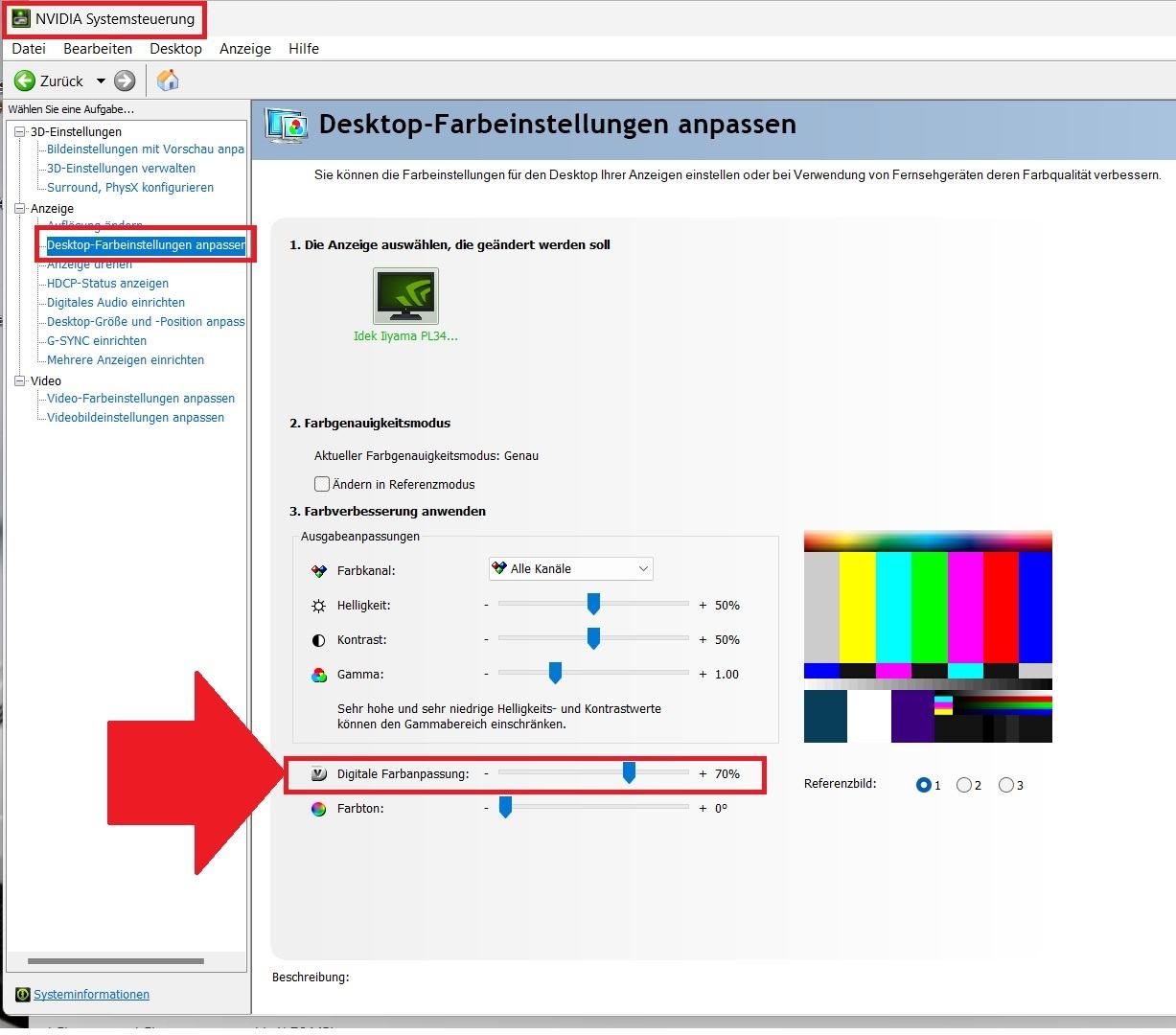Click Aktueller Farbgenauigkeitsmodus: Genau text
The height and width of the screenshot is (1035, 1176).
[427, 456]
